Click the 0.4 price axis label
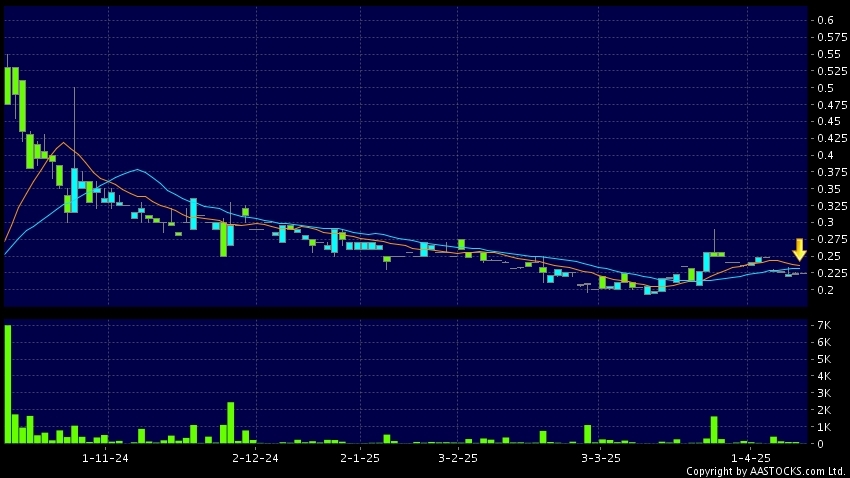The image size is (850, 478). [x=825, y=155]
